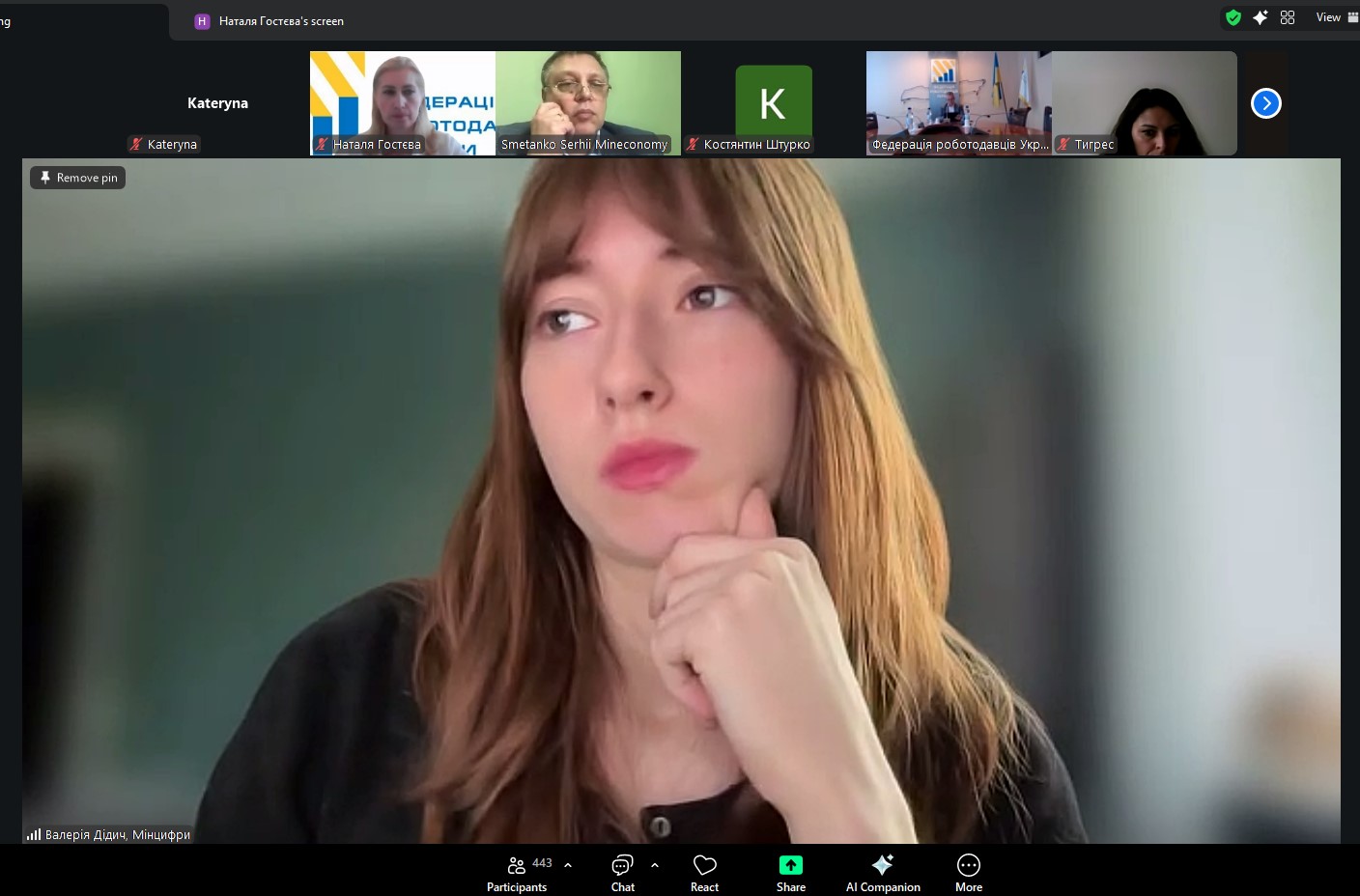Open the Chat panel
Viewport: 1360px width, 896px height.
[x=623, y=873]
